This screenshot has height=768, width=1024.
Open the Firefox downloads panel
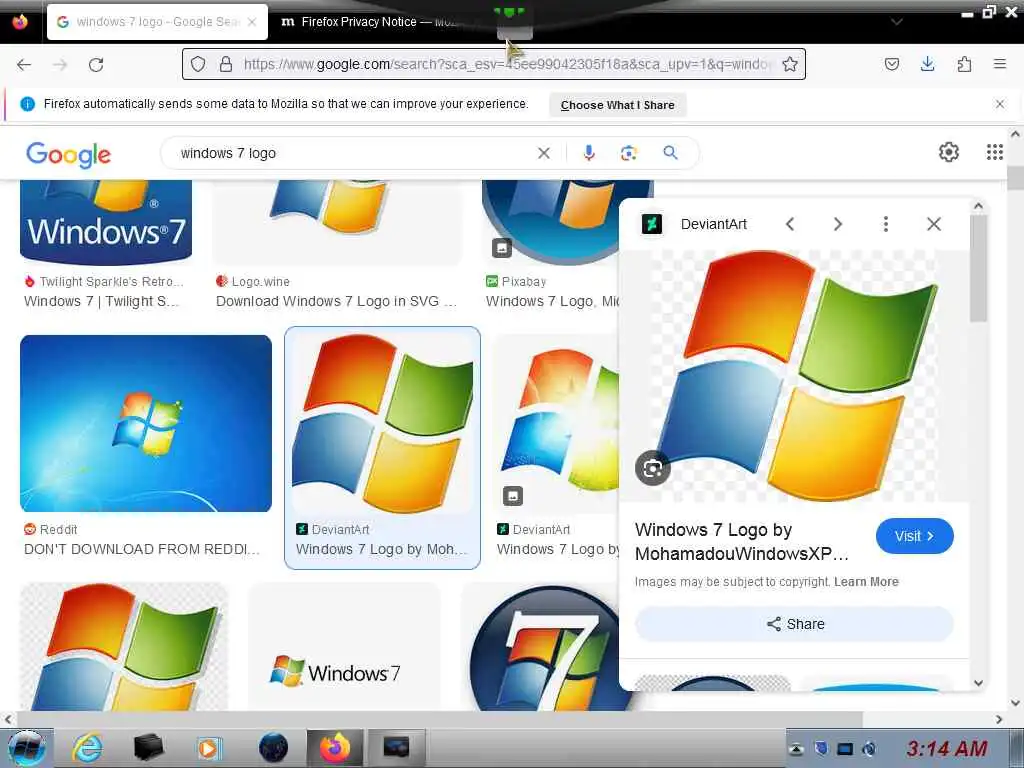coord(927,64)
